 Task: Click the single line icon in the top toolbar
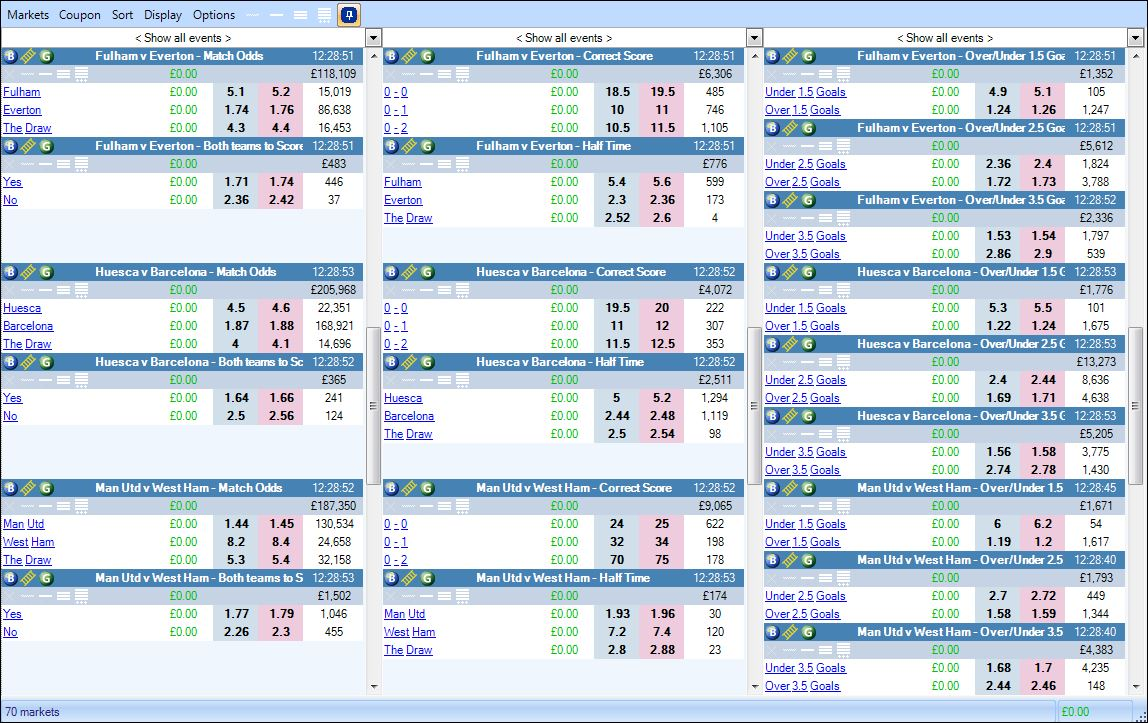277,15
